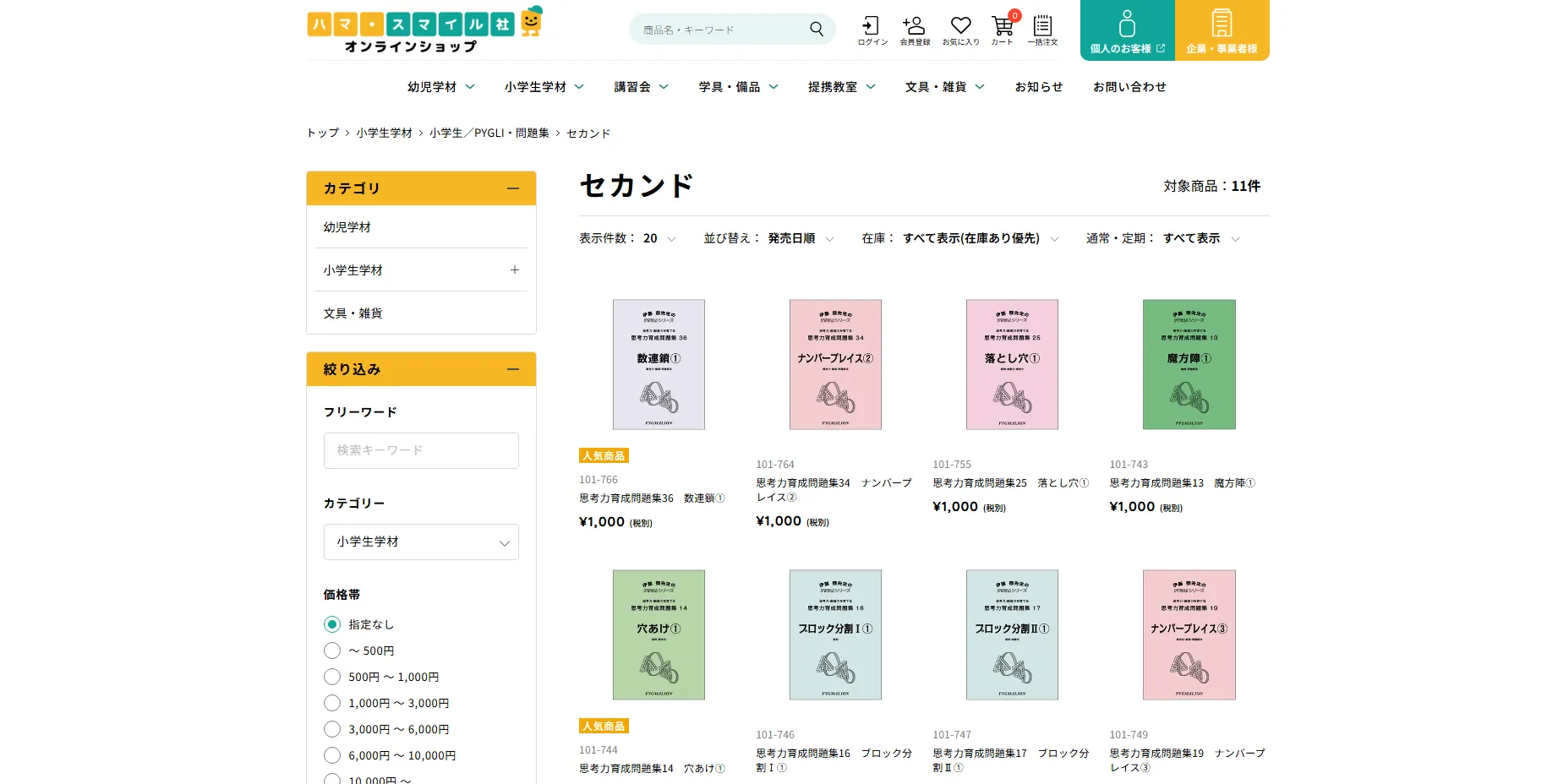Open the お問い合わせ page
The height and width of the screenshot is (784, 1558).
(x=1129, y=87)
